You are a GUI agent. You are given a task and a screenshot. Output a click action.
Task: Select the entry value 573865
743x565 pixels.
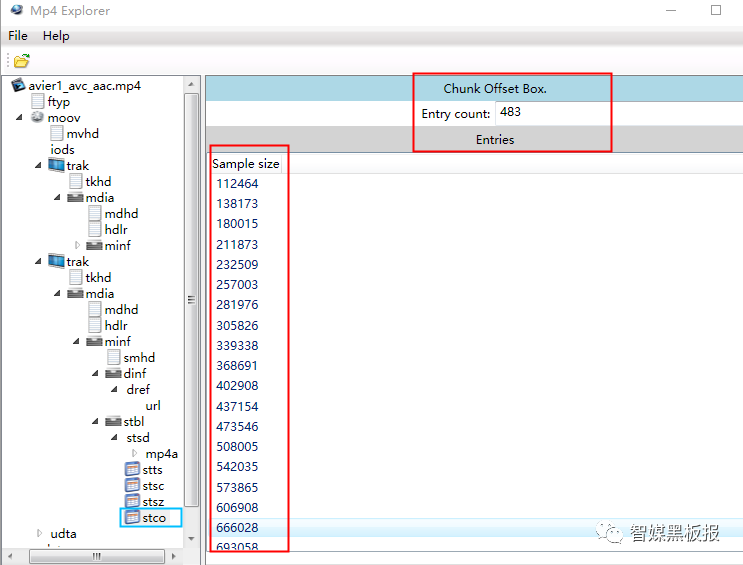coord(237,487)
